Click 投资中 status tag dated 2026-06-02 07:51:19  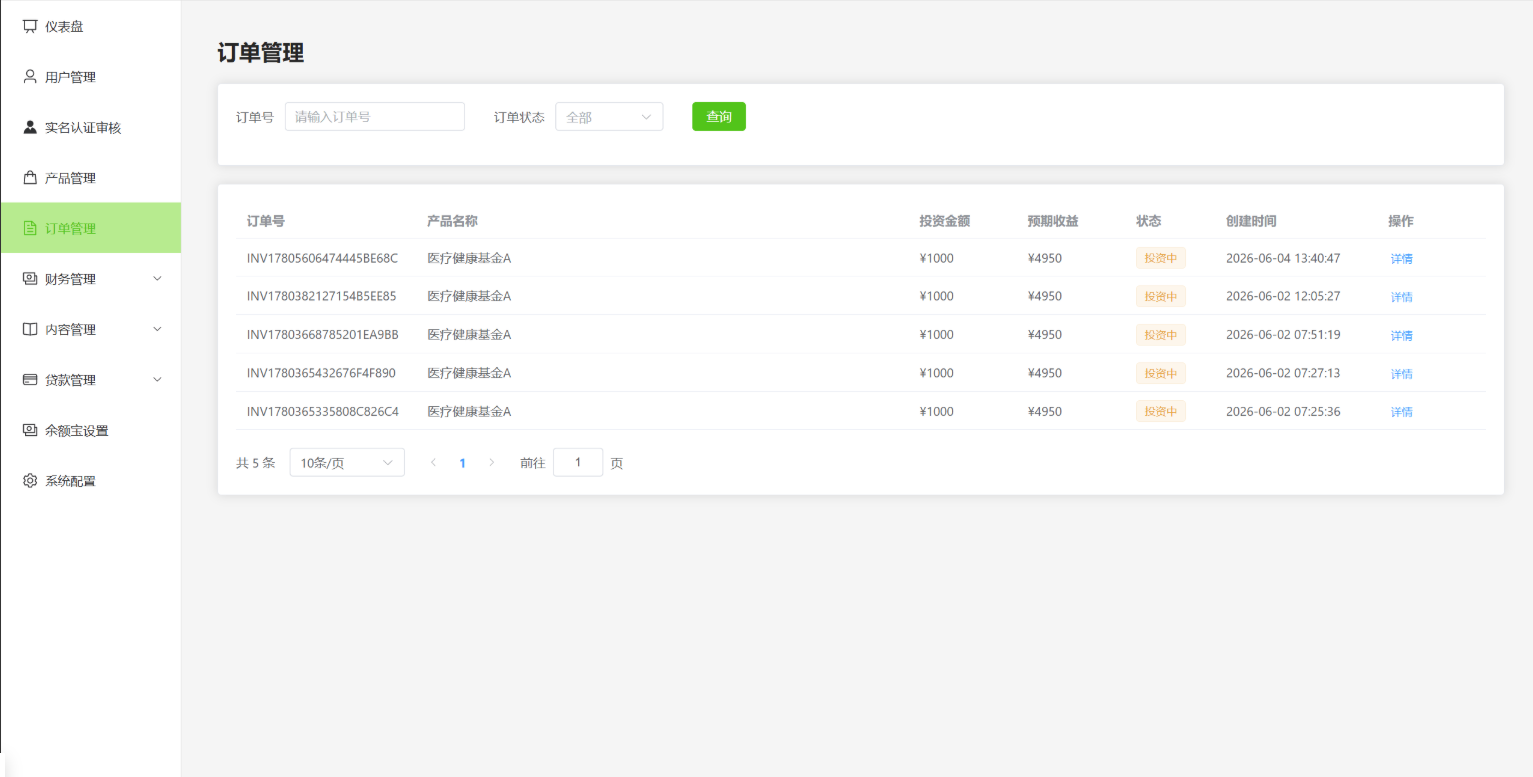1160,334
